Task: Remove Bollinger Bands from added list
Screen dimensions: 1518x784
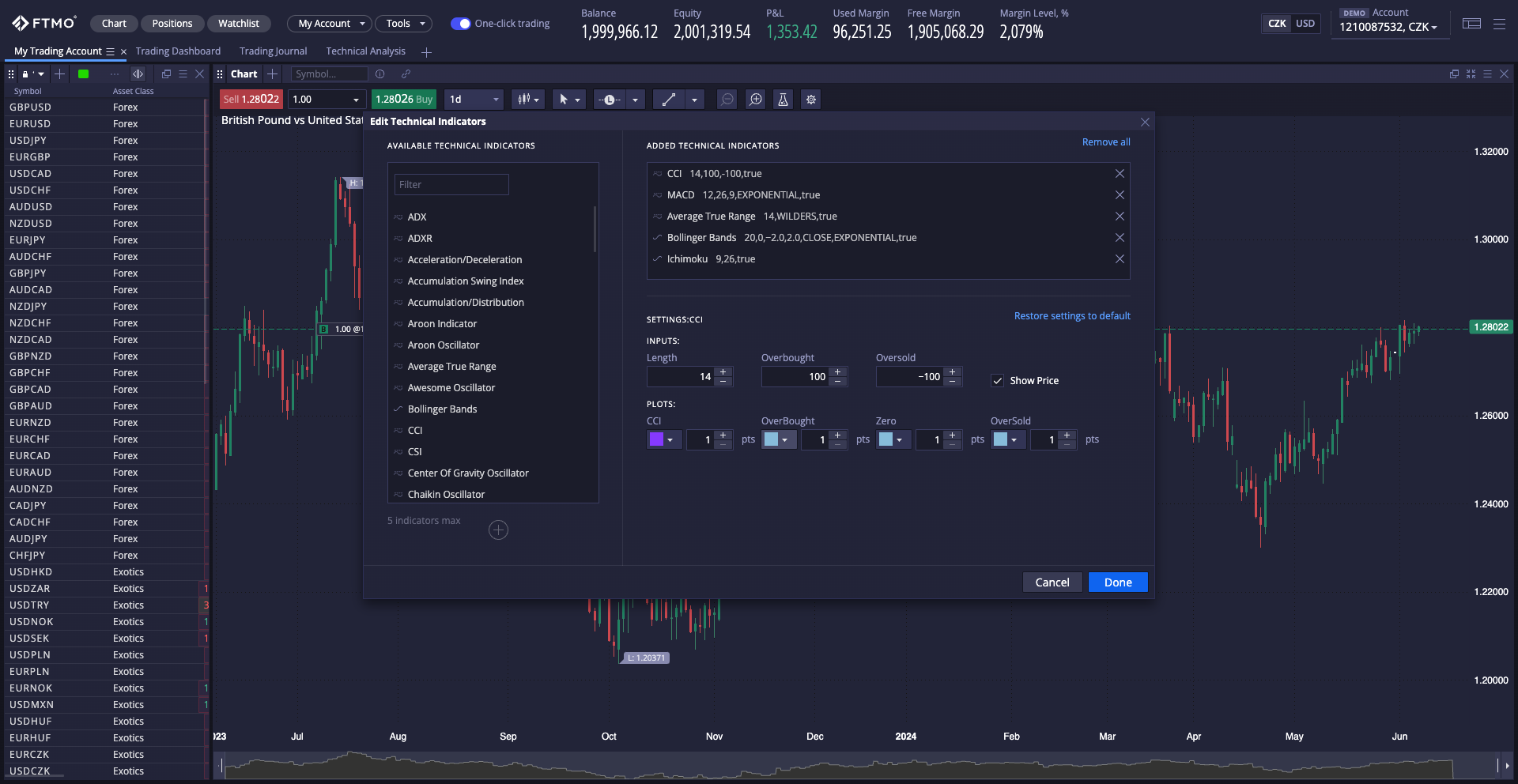Action: (x=1120, y=238)
